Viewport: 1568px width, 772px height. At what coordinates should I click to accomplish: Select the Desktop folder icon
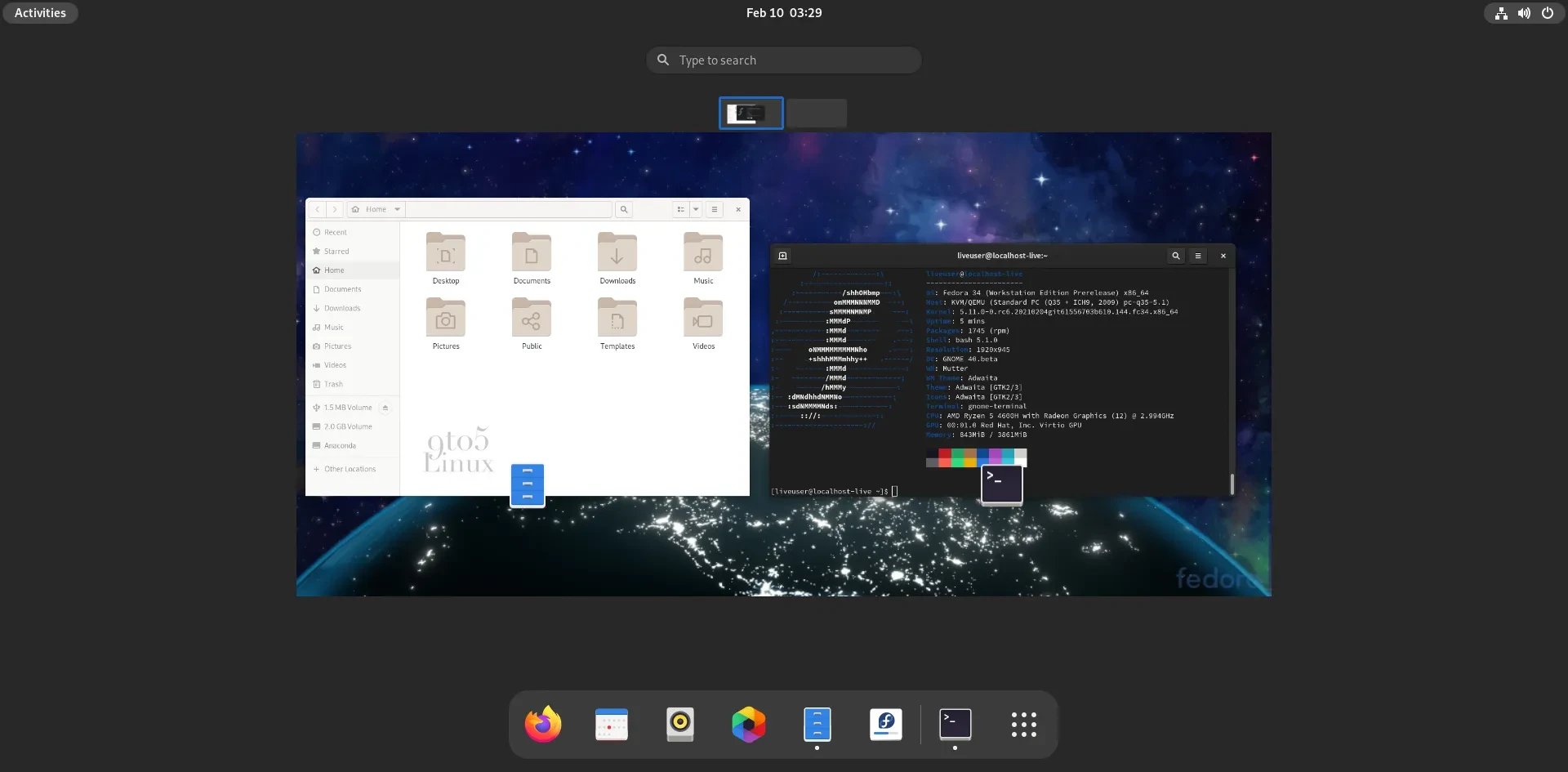(x=446, y=252)
